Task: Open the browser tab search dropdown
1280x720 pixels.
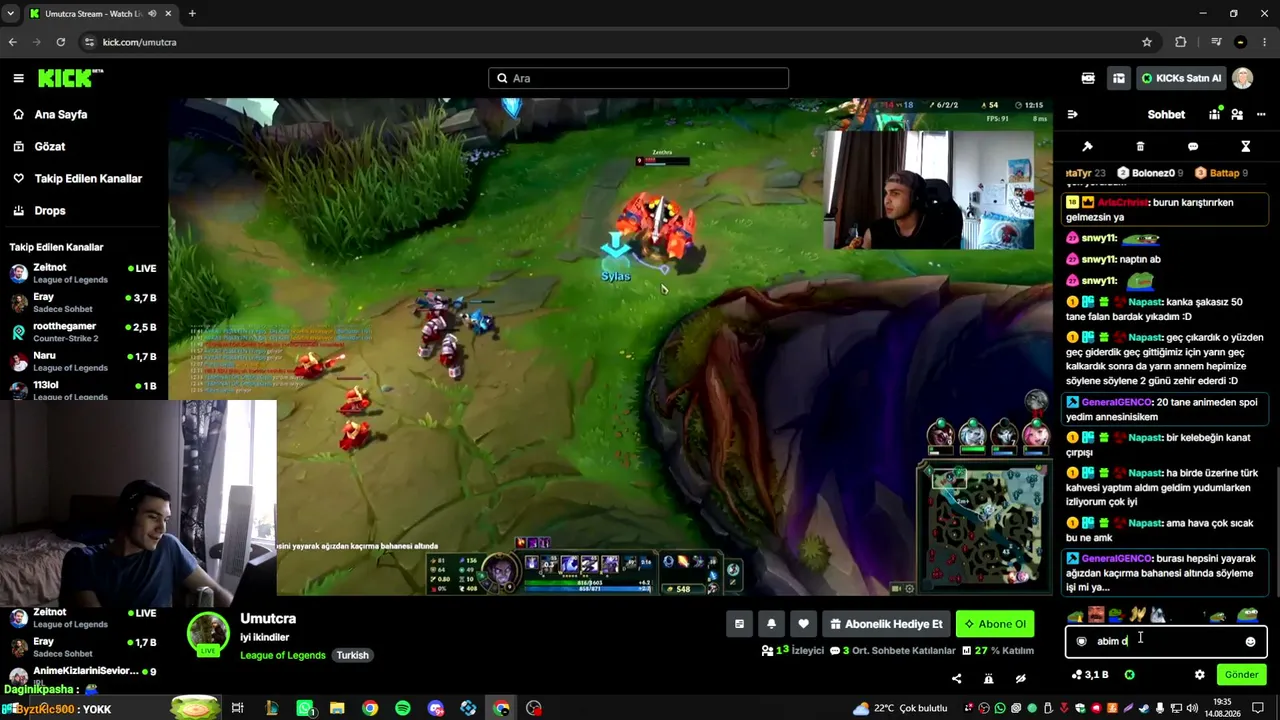Action: pos(10,14)
